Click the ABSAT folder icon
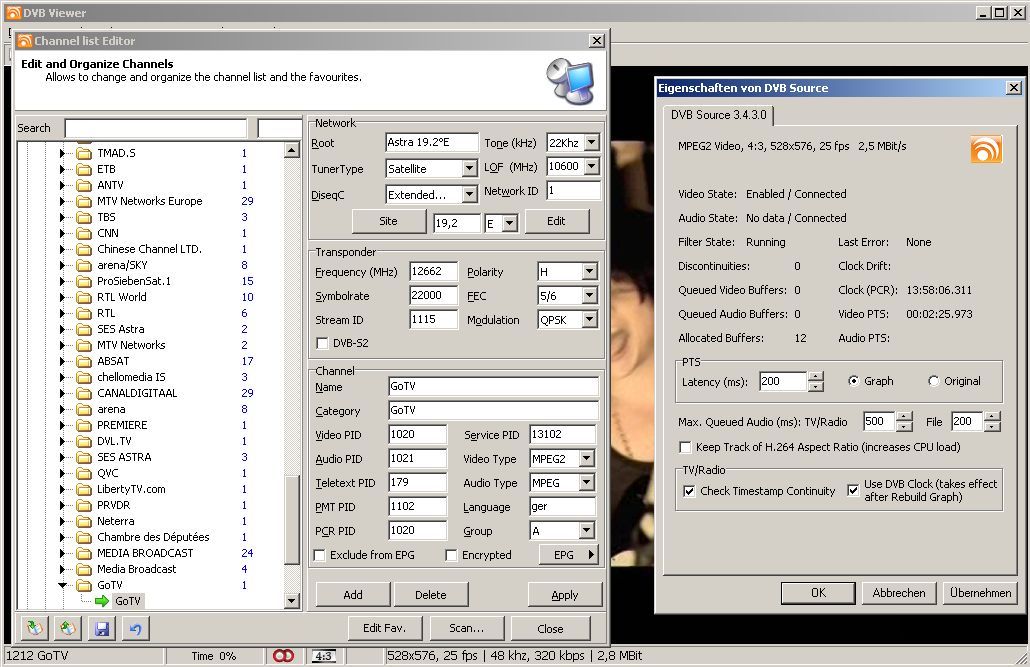 83,361
